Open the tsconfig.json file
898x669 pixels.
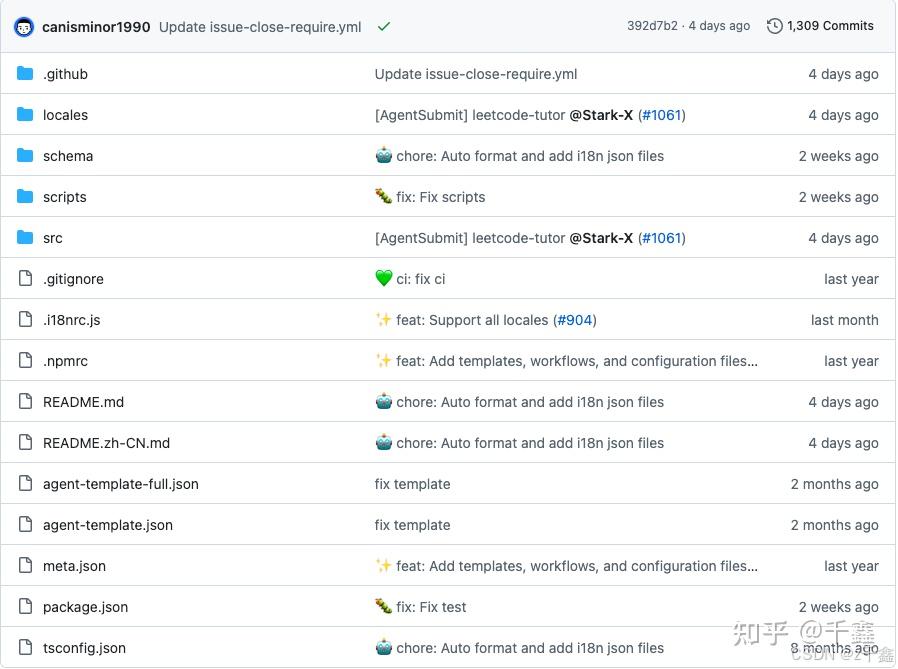[x=85, y=648]
